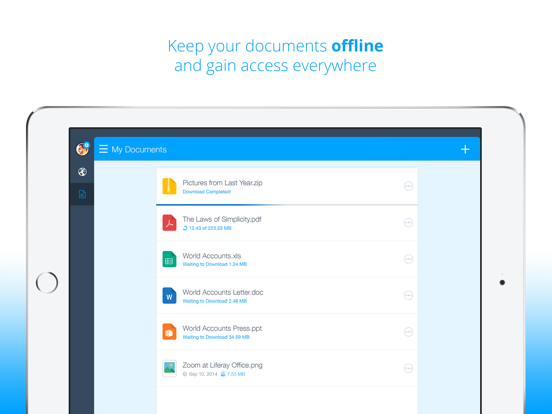Tap the iPad home button

coord(47,282)
